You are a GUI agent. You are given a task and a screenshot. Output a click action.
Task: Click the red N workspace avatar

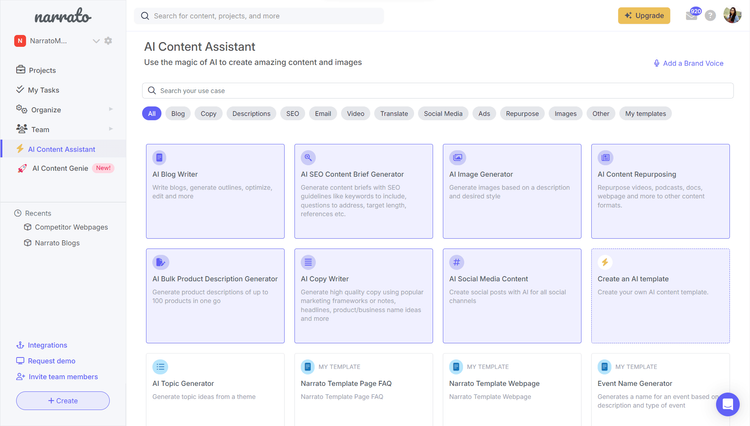pos(20,41)
